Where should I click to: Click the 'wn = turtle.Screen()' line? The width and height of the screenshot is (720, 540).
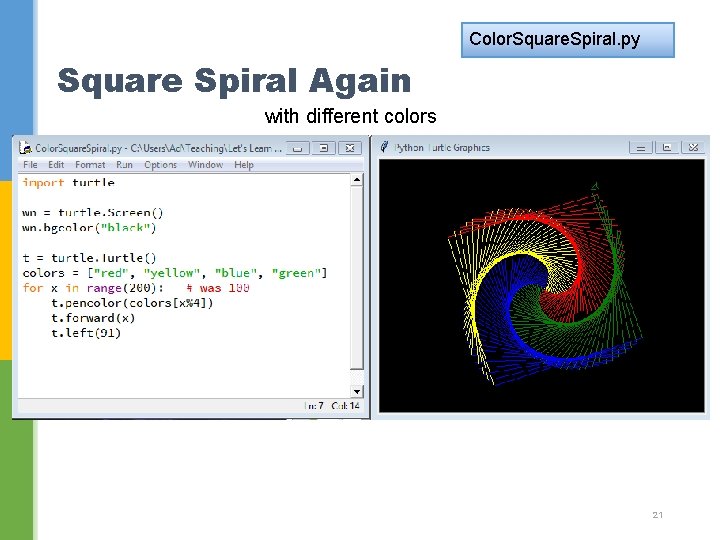point(92,213)
